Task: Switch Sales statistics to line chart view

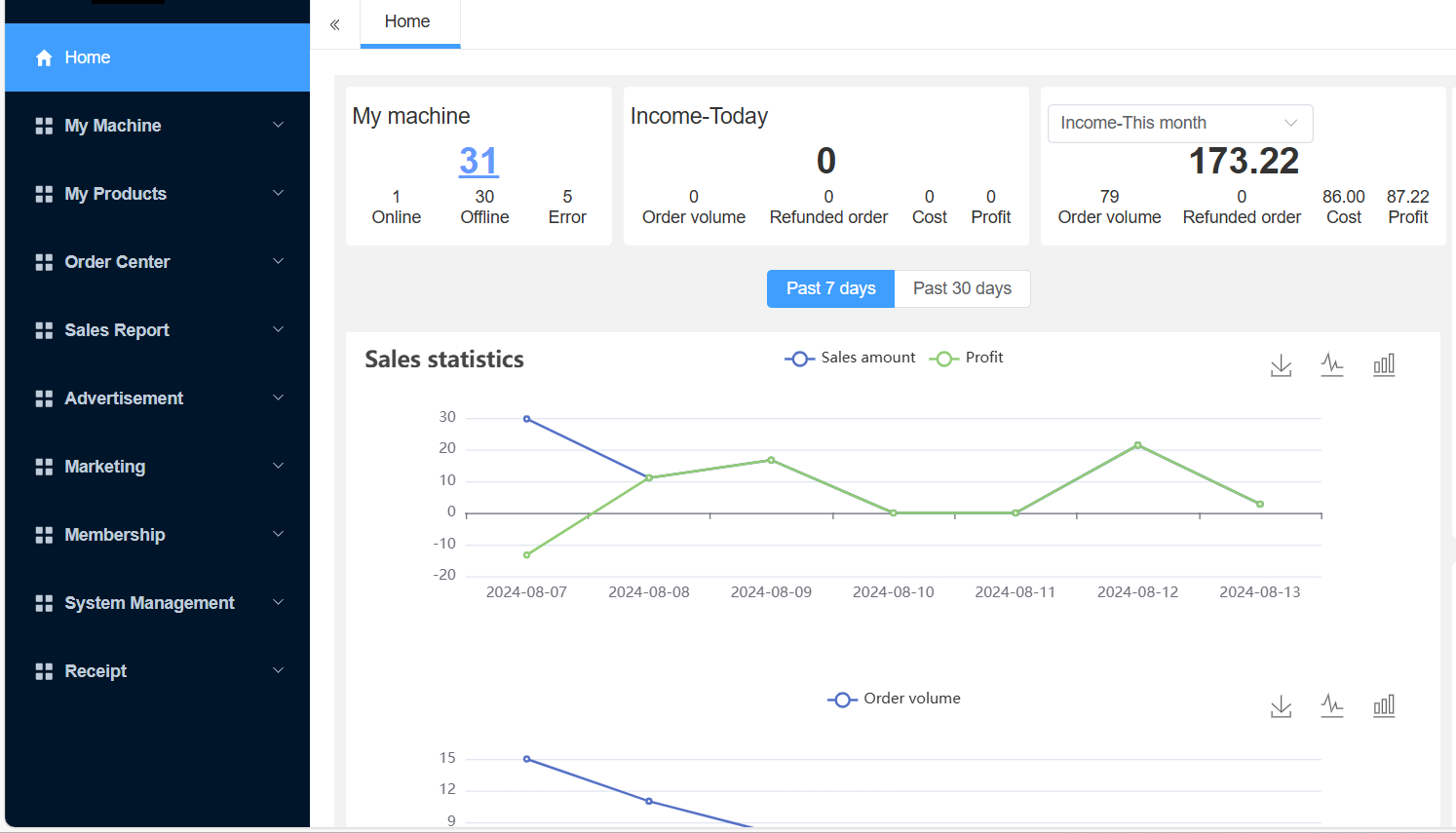Action: coord(1332,365)
